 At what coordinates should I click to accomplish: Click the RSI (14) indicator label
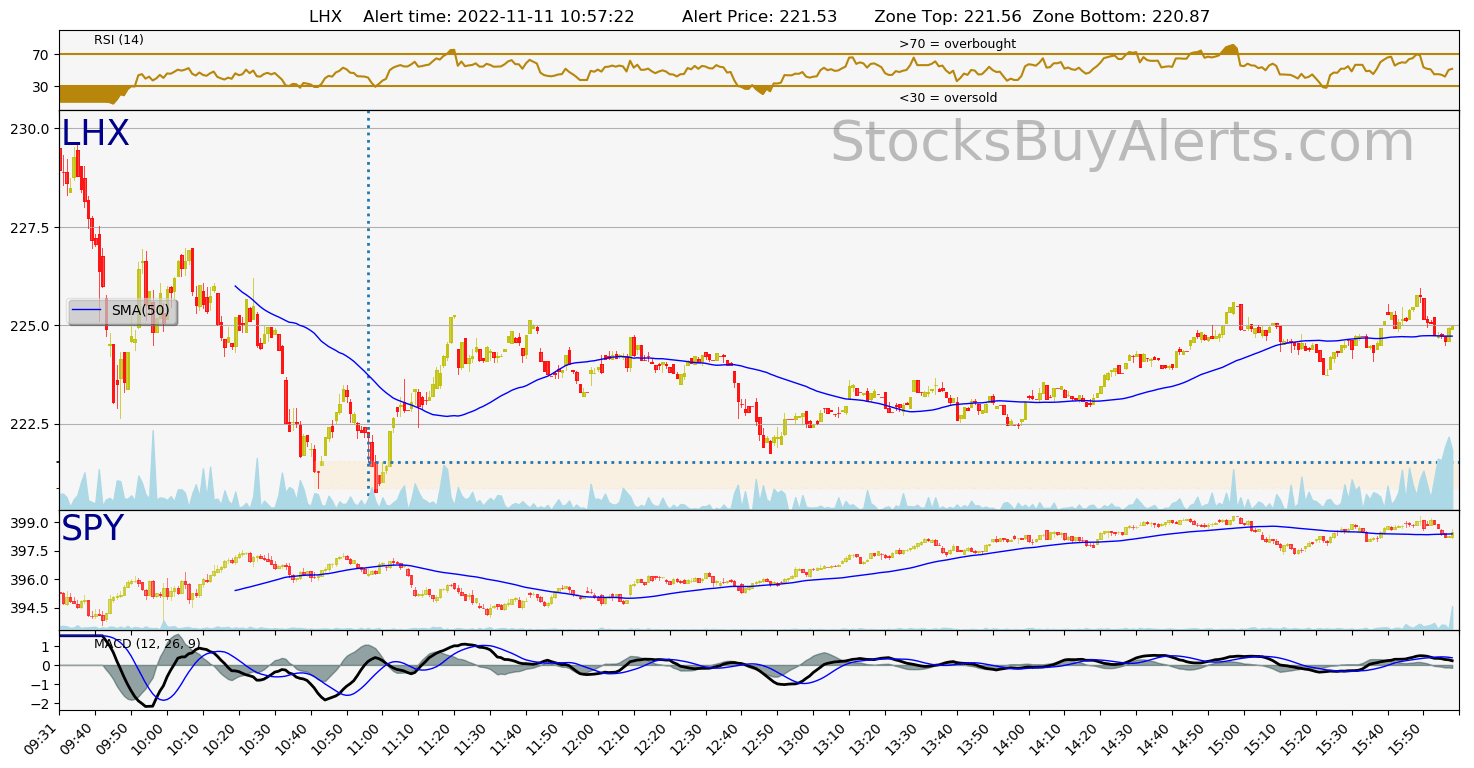pyautogui.click(x=119, y=40)
